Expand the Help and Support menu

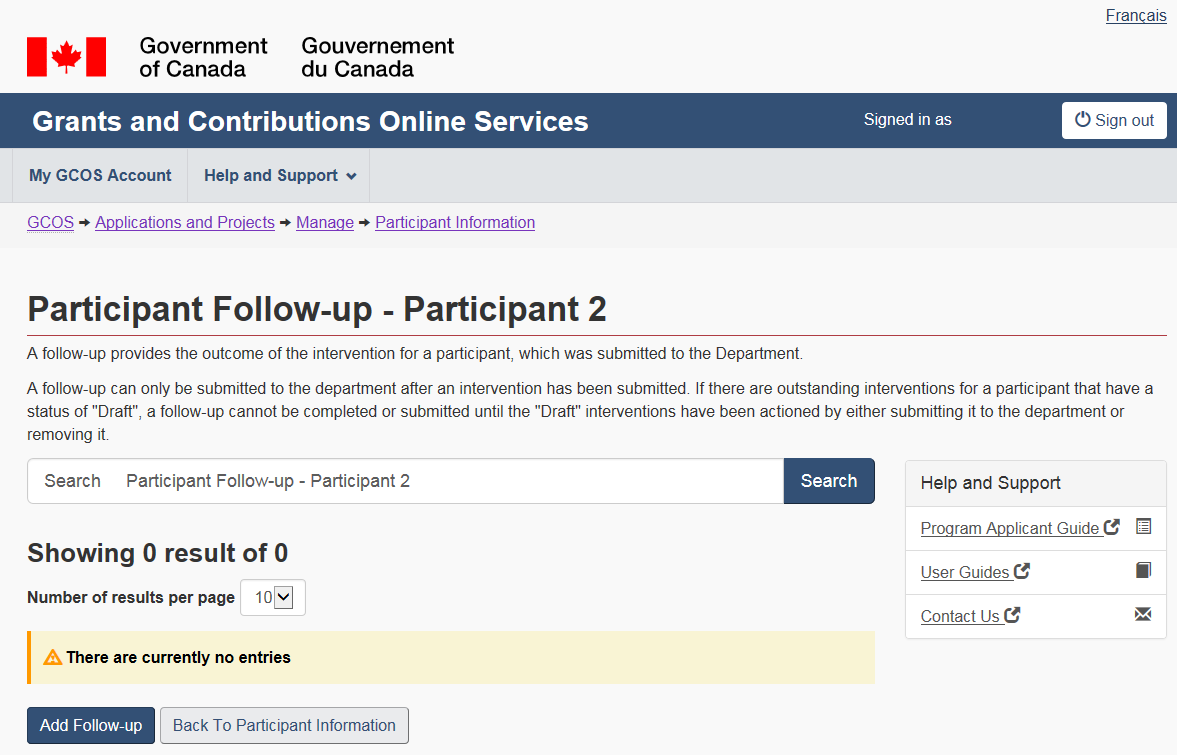pyautogui.click(x=279, y=176)
